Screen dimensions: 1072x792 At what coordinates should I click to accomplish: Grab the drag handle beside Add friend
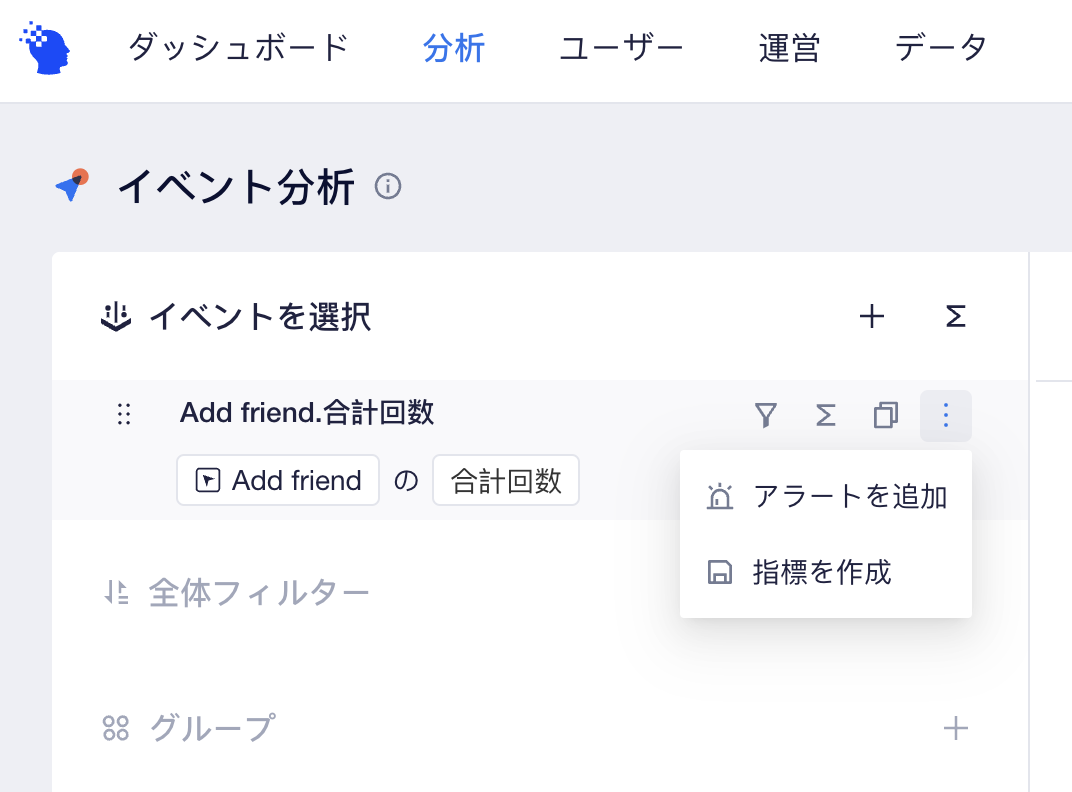(124, 414)
